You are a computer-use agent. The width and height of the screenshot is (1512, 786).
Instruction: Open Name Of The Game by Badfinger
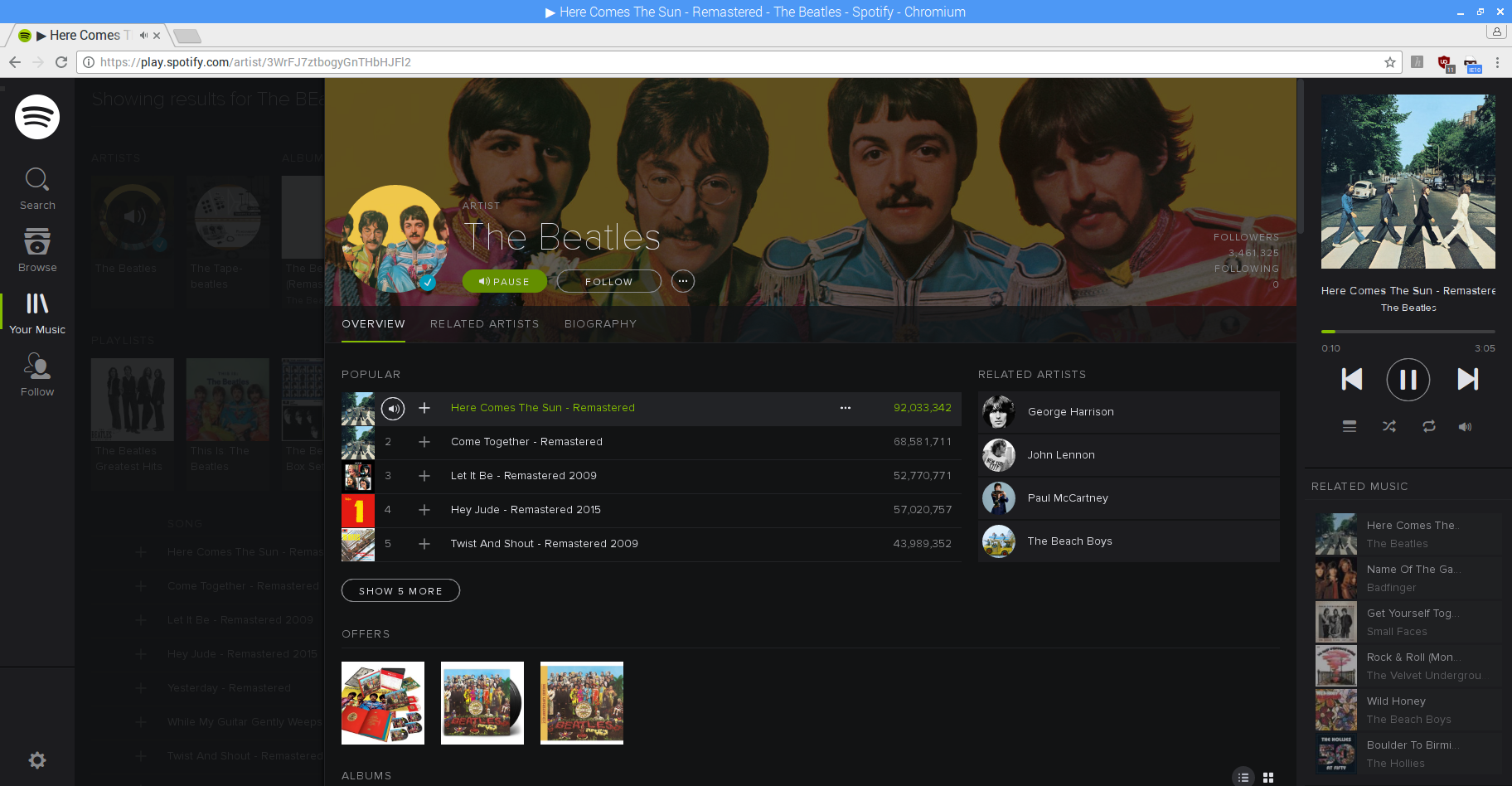(1408, 579)
